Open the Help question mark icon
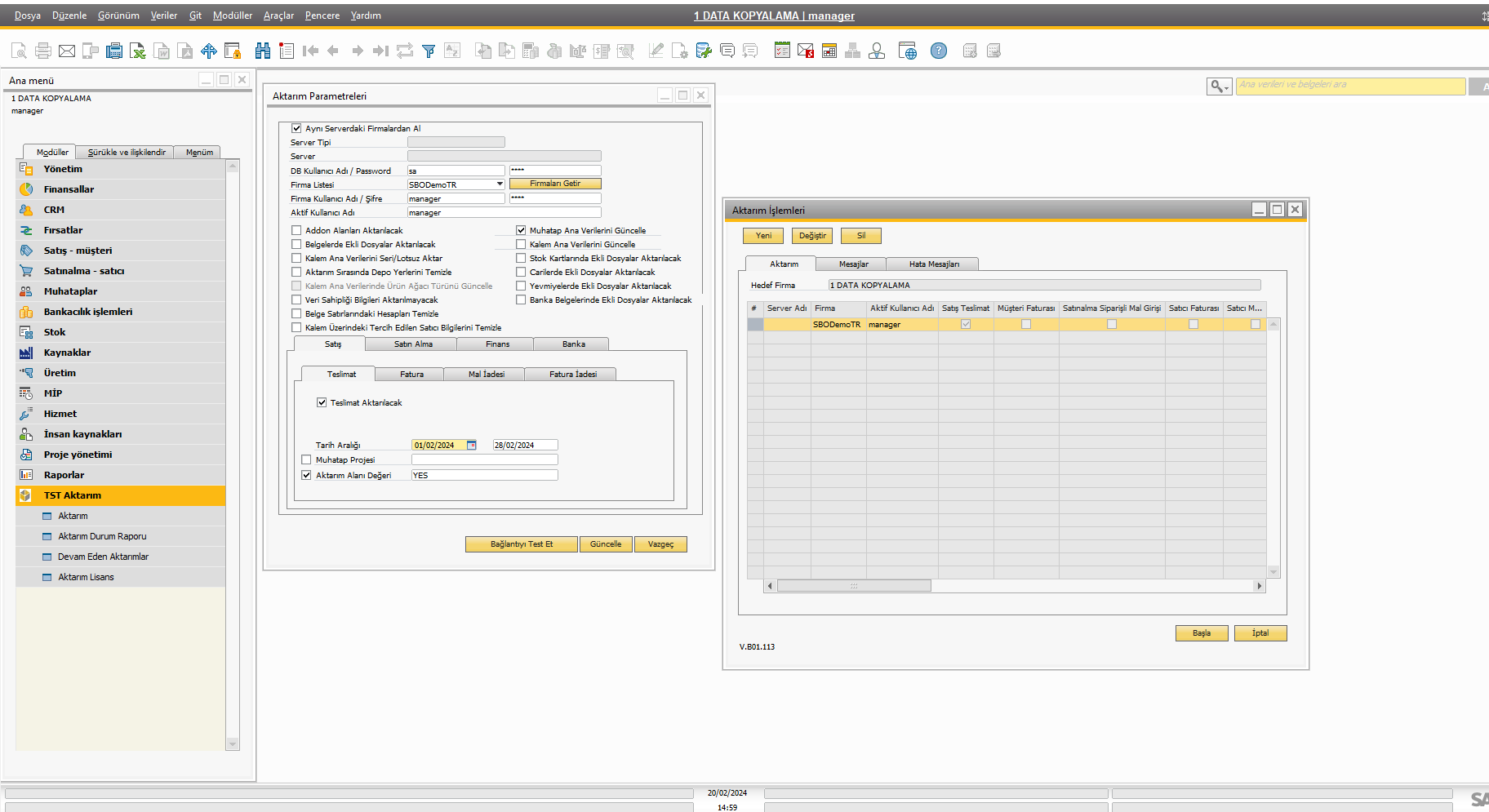Image resolution: width=1489 pixels, height=812 pixels. 939,51
